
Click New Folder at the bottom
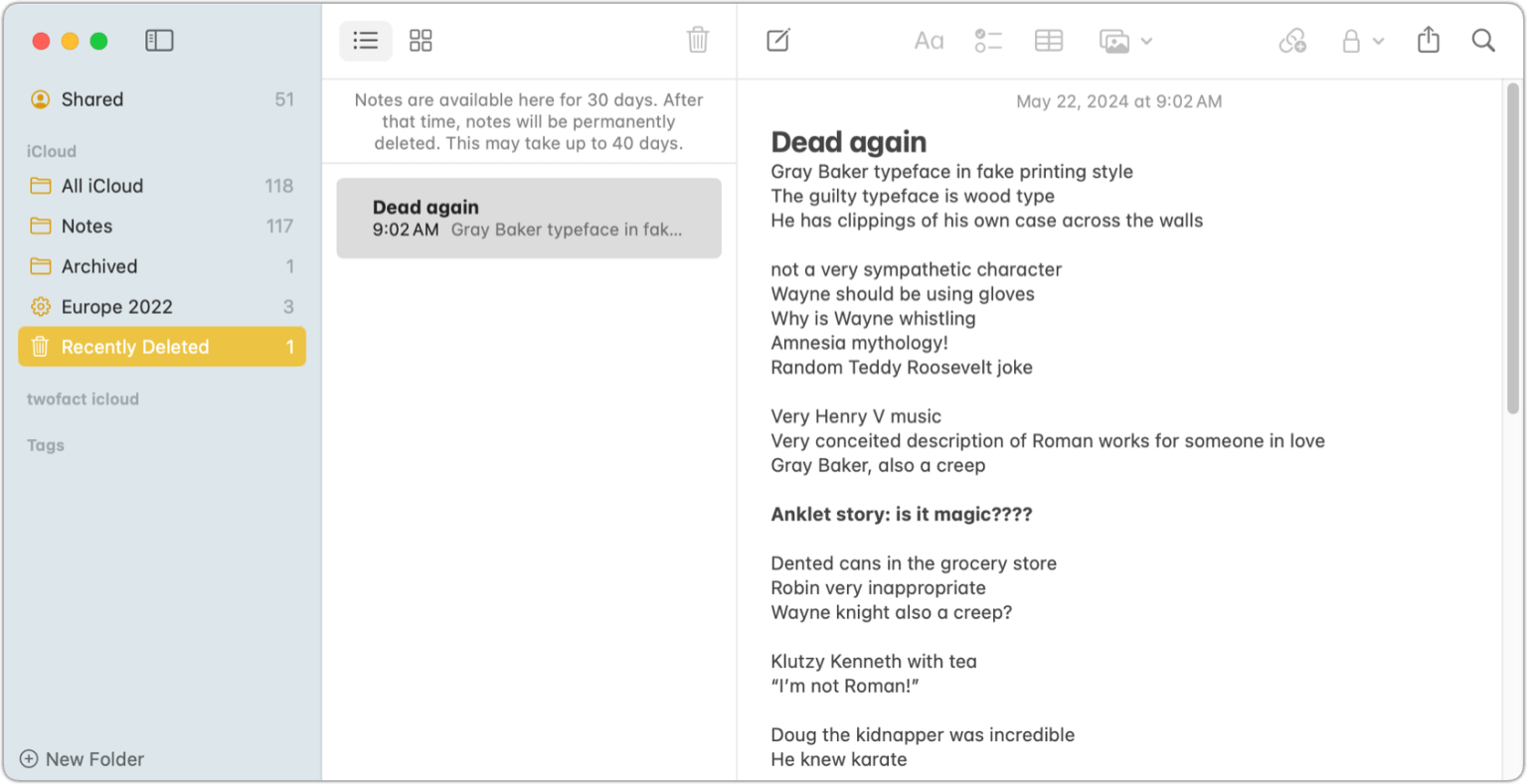tap(82, 758)
